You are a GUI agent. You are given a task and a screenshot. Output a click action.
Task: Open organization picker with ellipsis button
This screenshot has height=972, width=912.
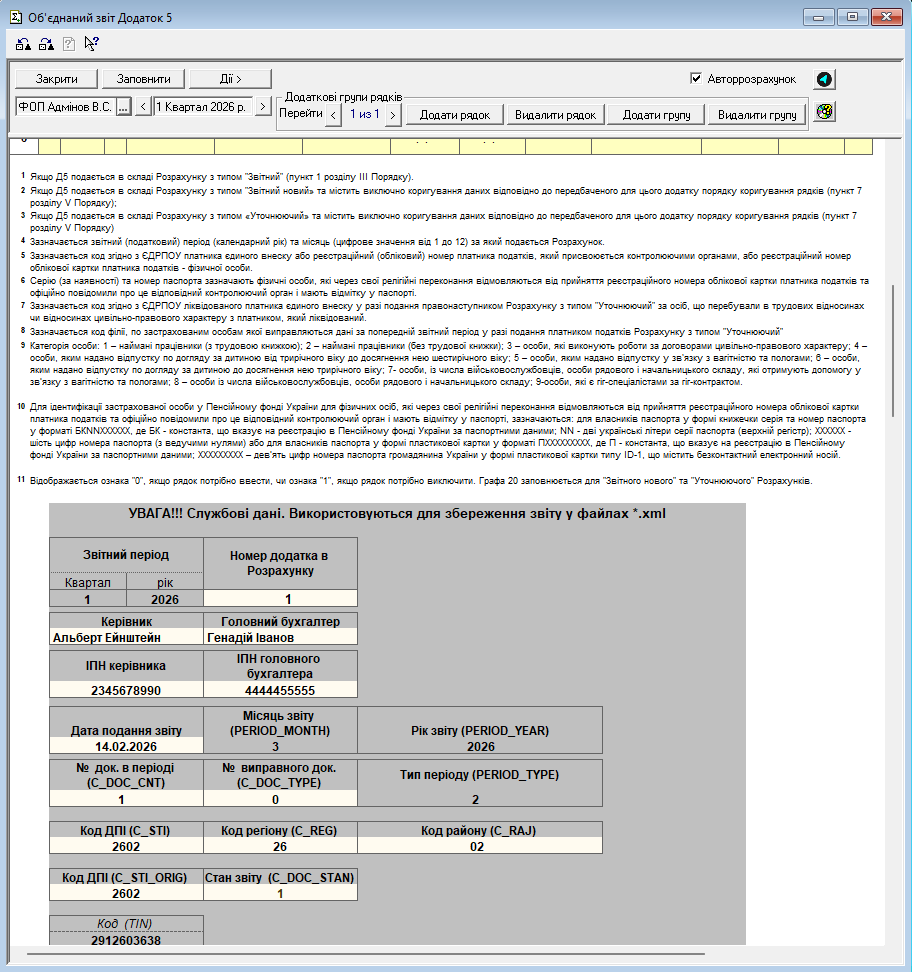(124, 107)
